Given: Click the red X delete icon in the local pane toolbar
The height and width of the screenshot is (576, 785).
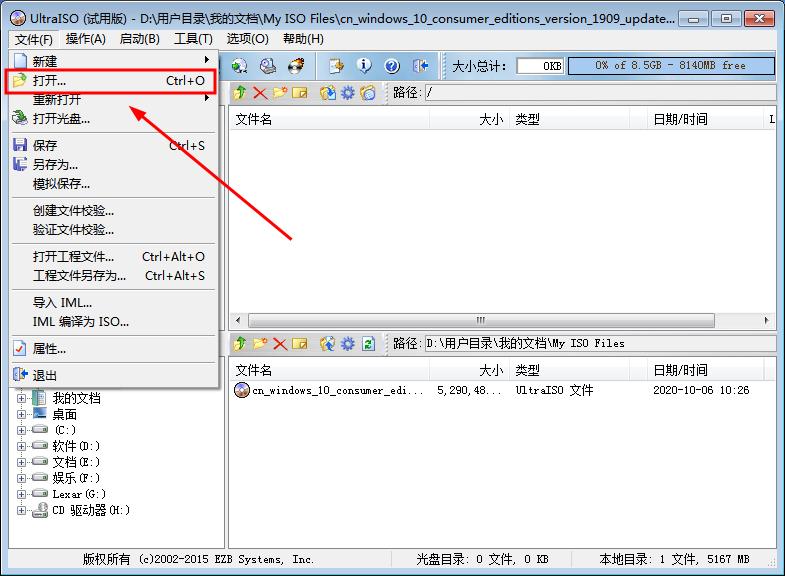Looking at the screenshot, I should tap(280, 343).
